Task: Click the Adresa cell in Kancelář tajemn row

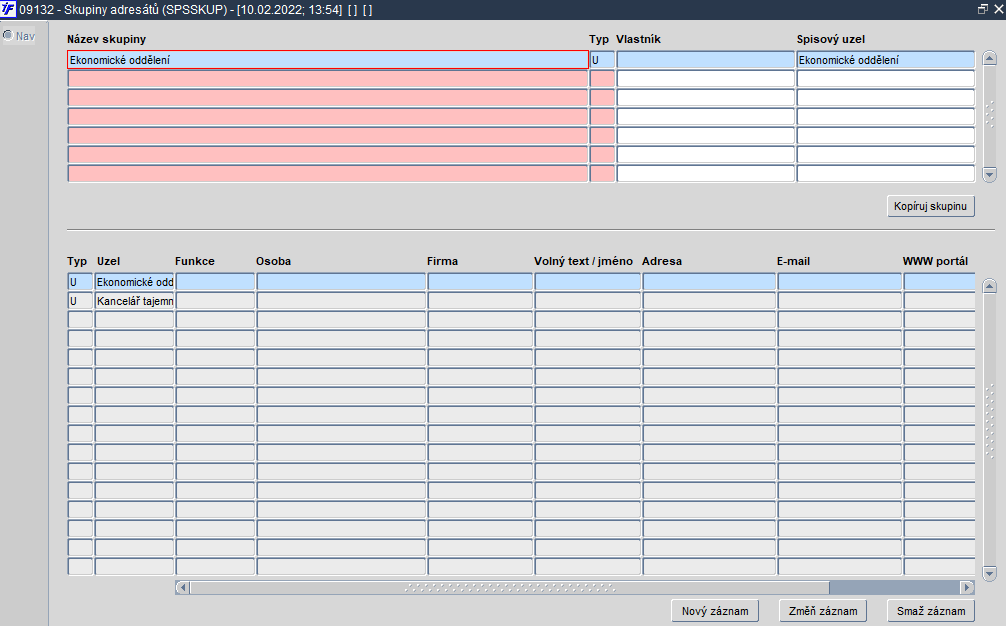Action: coord(709,301)
